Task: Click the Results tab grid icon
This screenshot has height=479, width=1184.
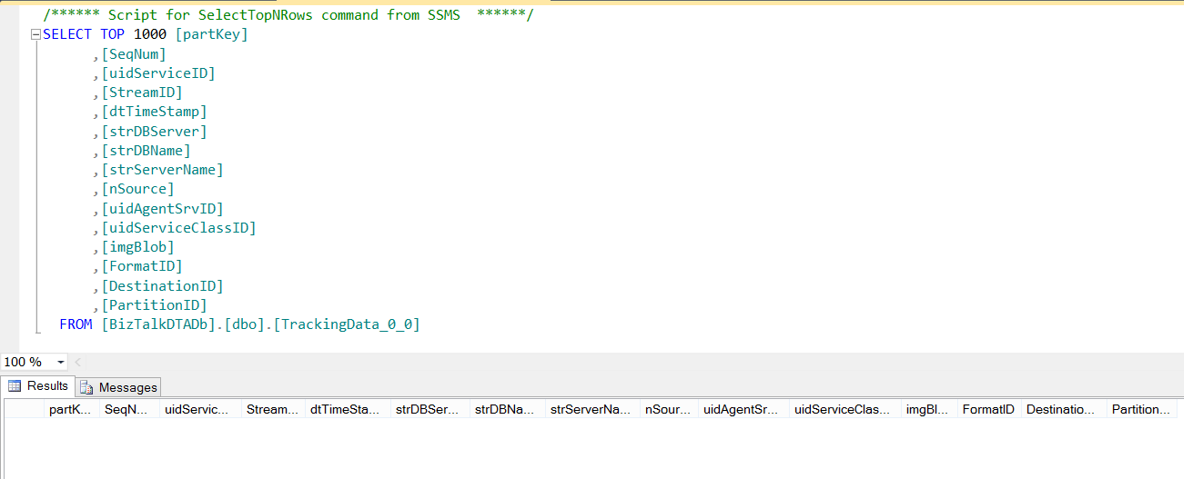Action: click(x=14, y=386)
